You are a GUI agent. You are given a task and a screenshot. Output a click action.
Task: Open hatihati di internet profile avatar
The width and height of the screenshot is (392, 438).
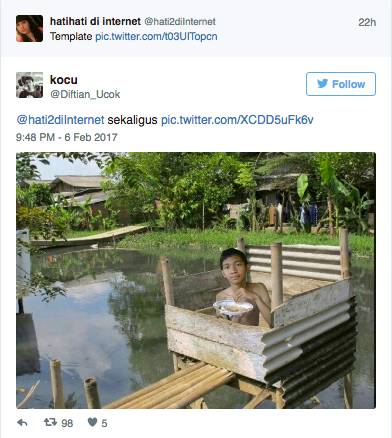pos(29,28)
